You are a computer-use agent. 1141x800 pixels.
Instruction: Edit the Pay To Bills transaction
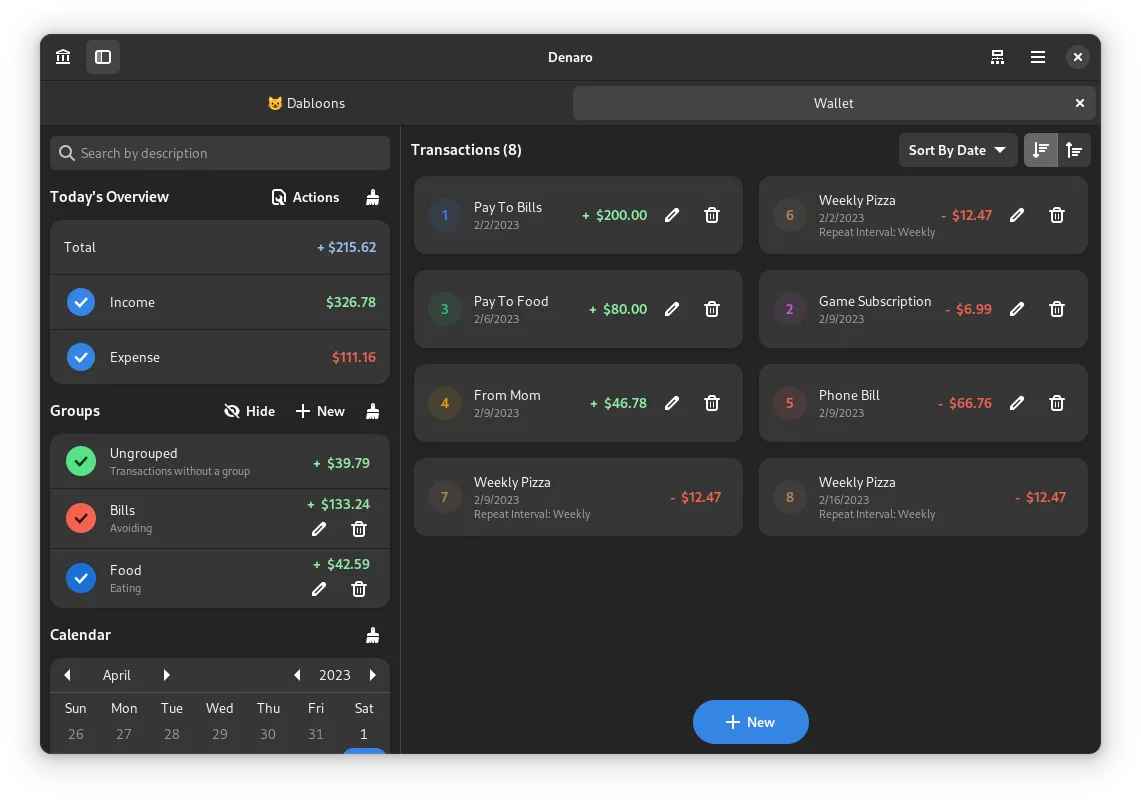(672, 215)
